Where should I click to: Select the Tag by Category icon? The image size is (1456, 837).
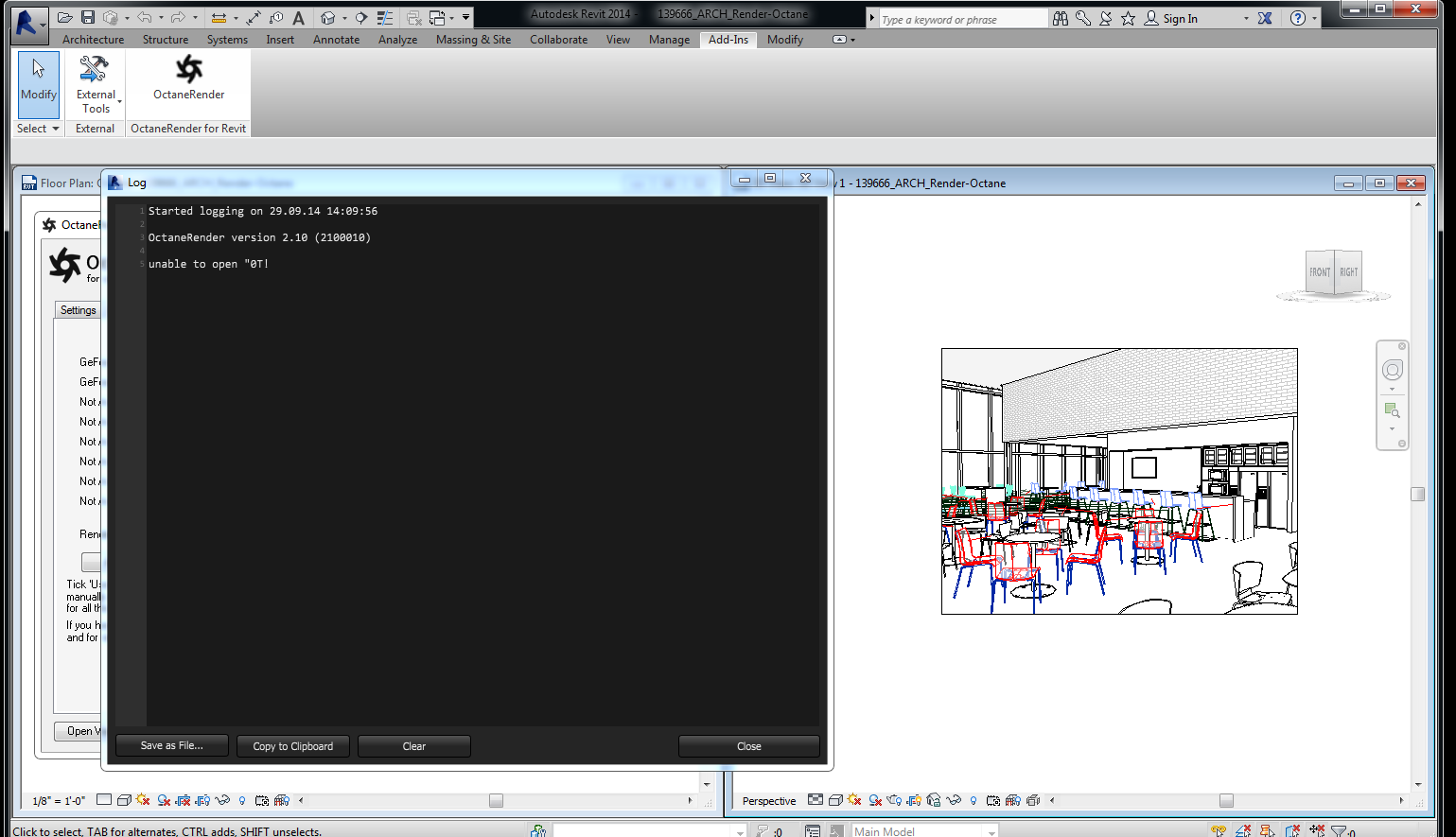click(x=276, y=17)
